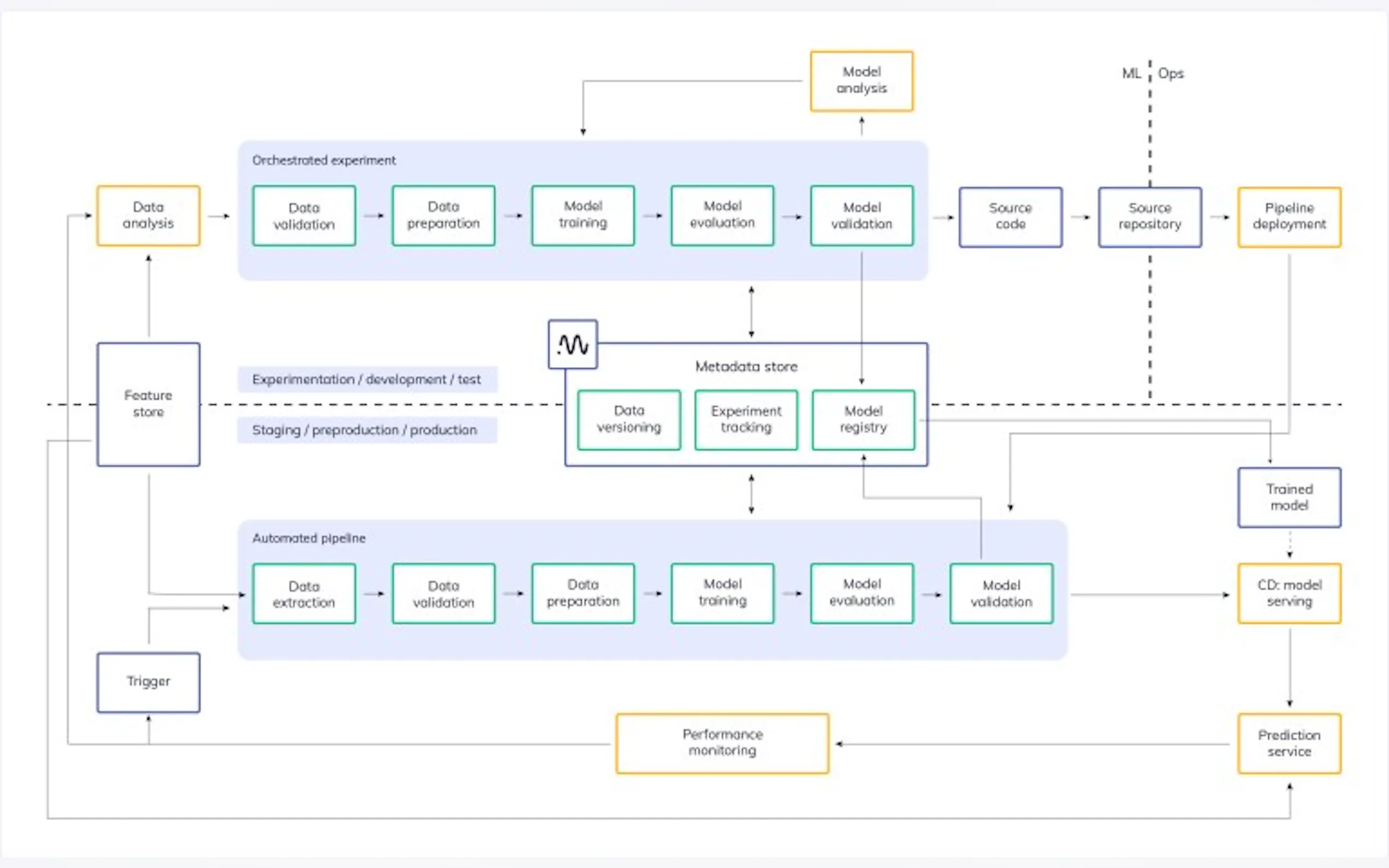Select the Data versioning box

629,420
